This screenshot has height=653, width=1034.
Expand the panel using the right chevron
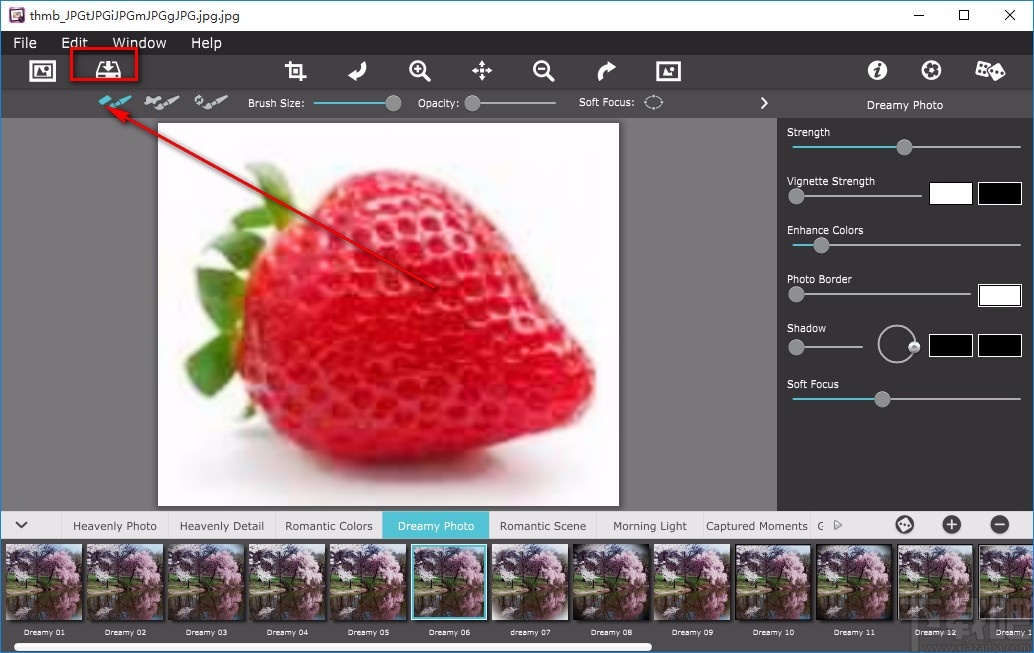[x=764, y=103]
